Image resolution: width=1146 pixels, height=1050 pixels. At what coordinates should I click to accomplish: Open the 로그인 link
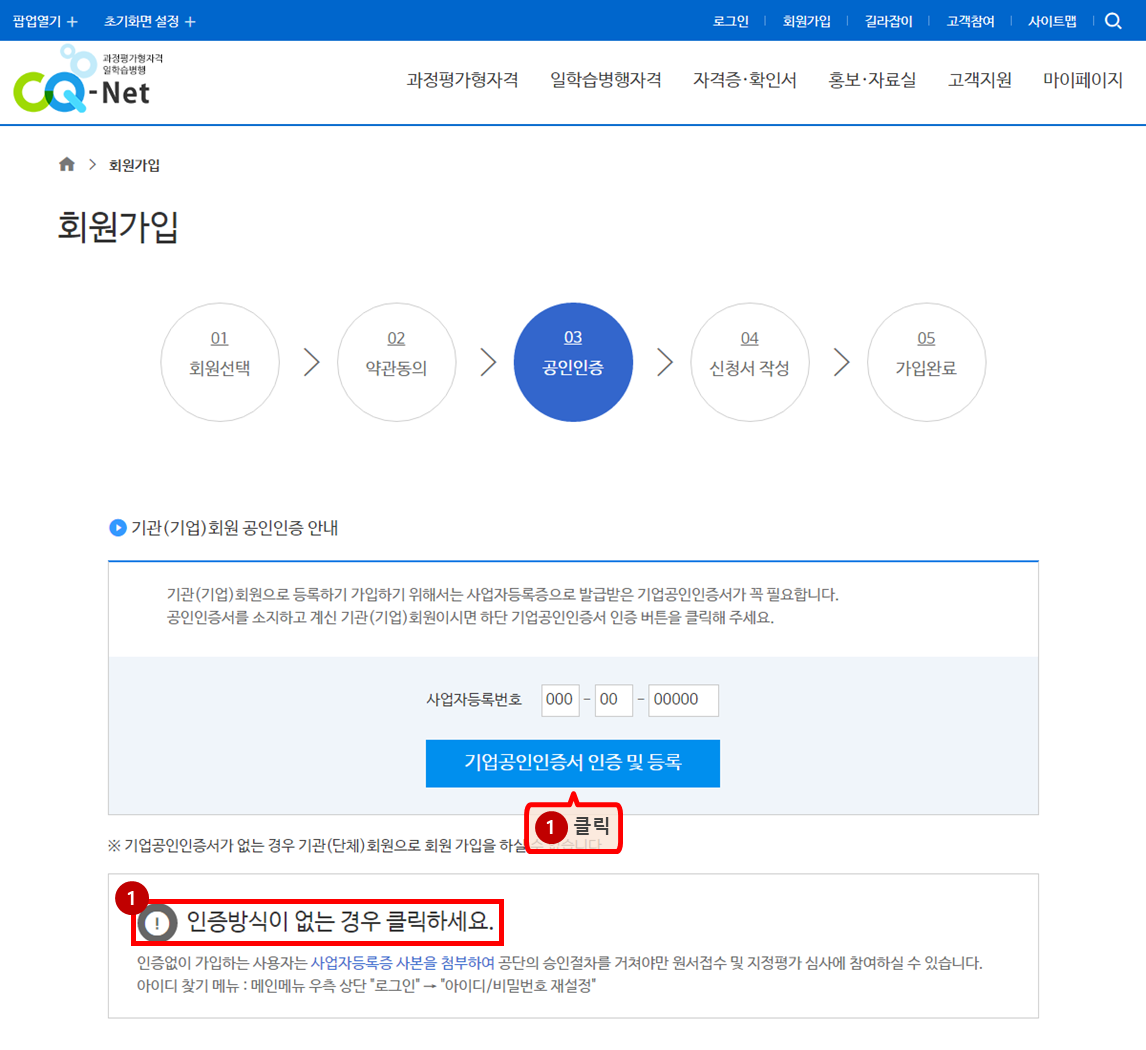tap(730, 21)
